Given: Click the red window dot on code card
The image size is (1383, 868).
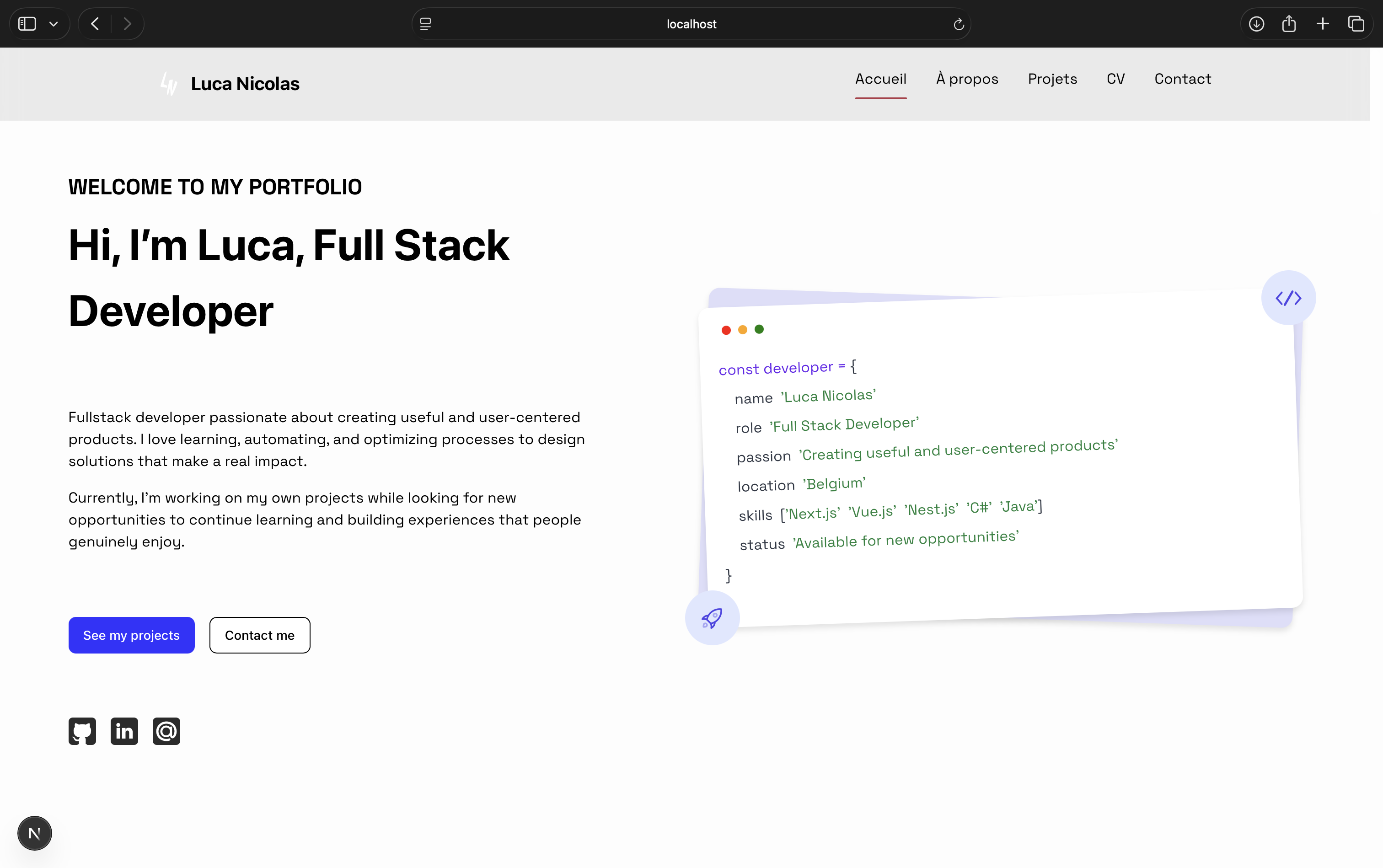Looking at the screenshot, I should (x=726, y=330).
